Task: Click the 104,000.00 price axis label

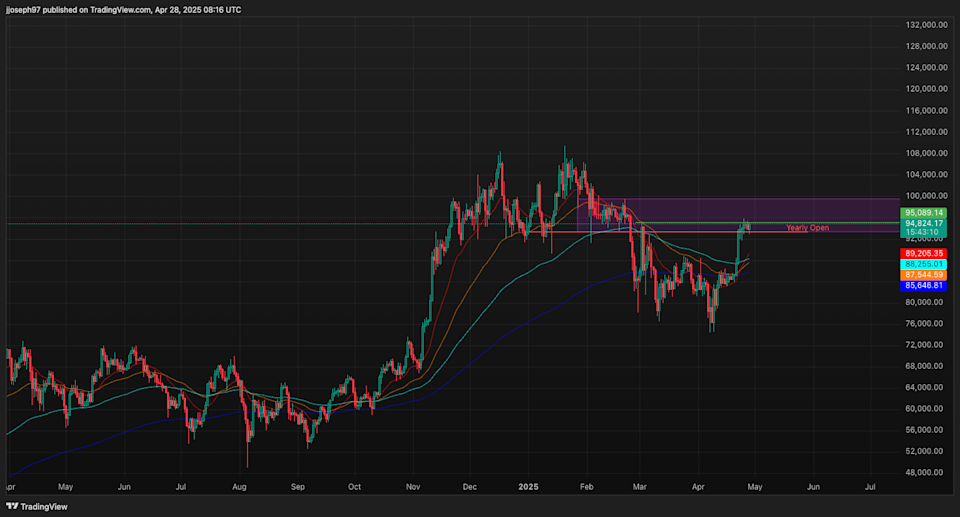Action: coord(926,175)
